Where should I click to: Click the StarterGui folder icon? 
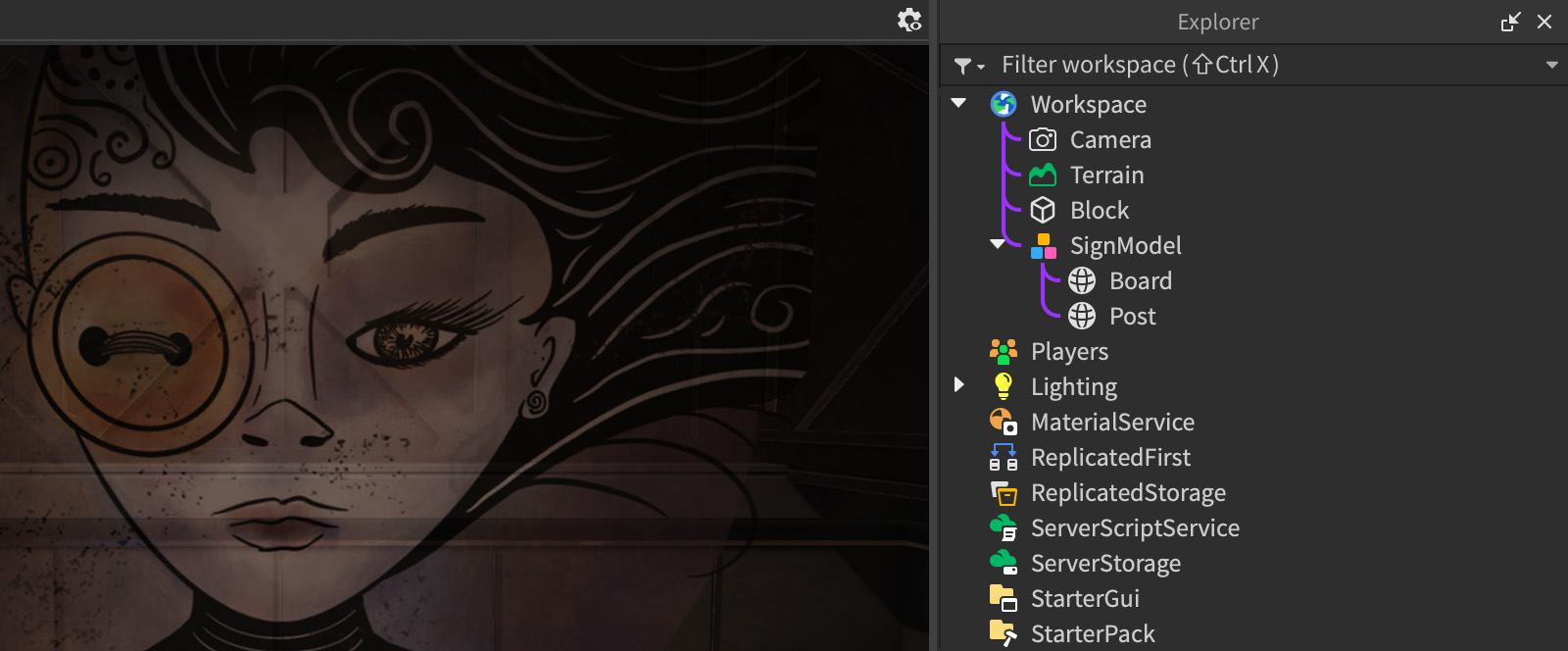coord(1004,598)
